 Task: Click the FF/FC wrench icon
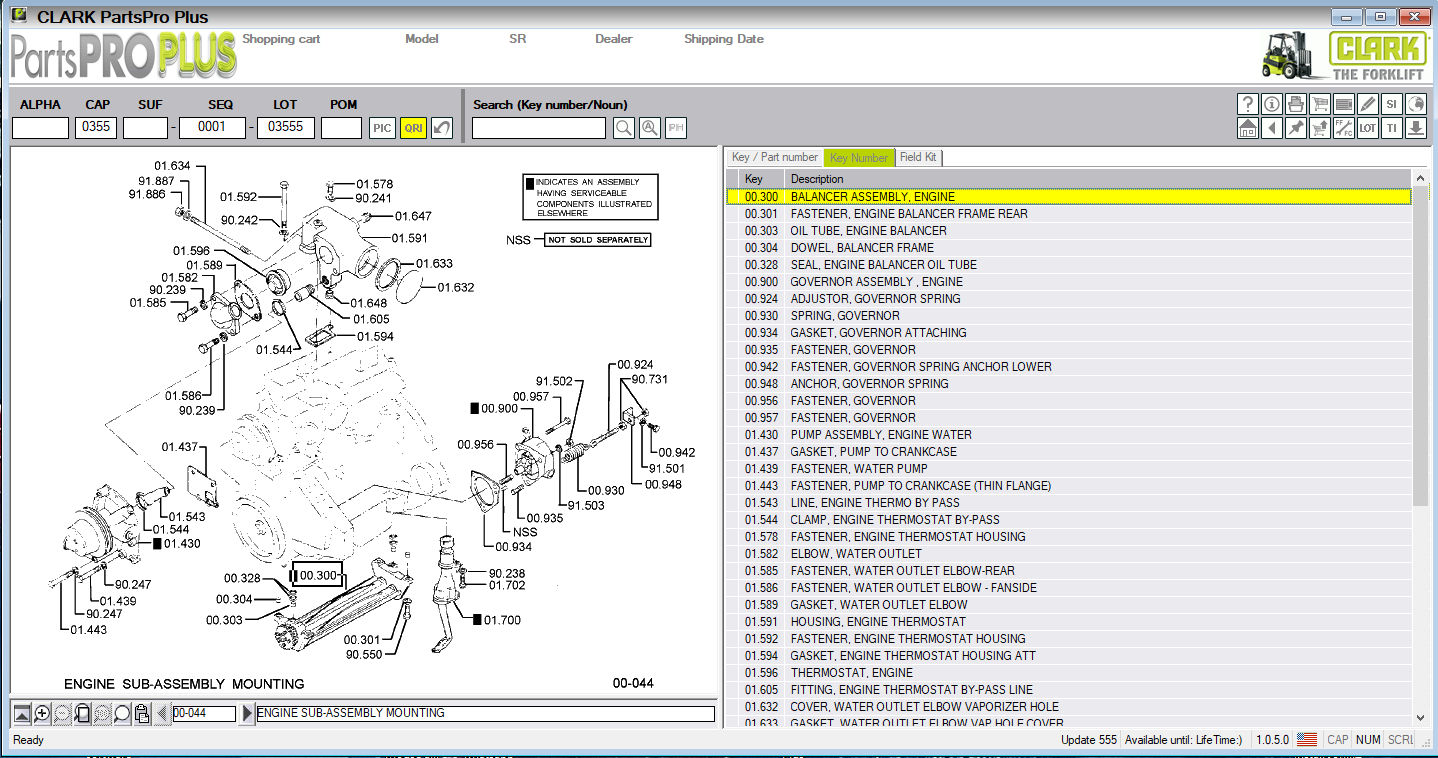pyautogui.click(x=1344, y=128)
